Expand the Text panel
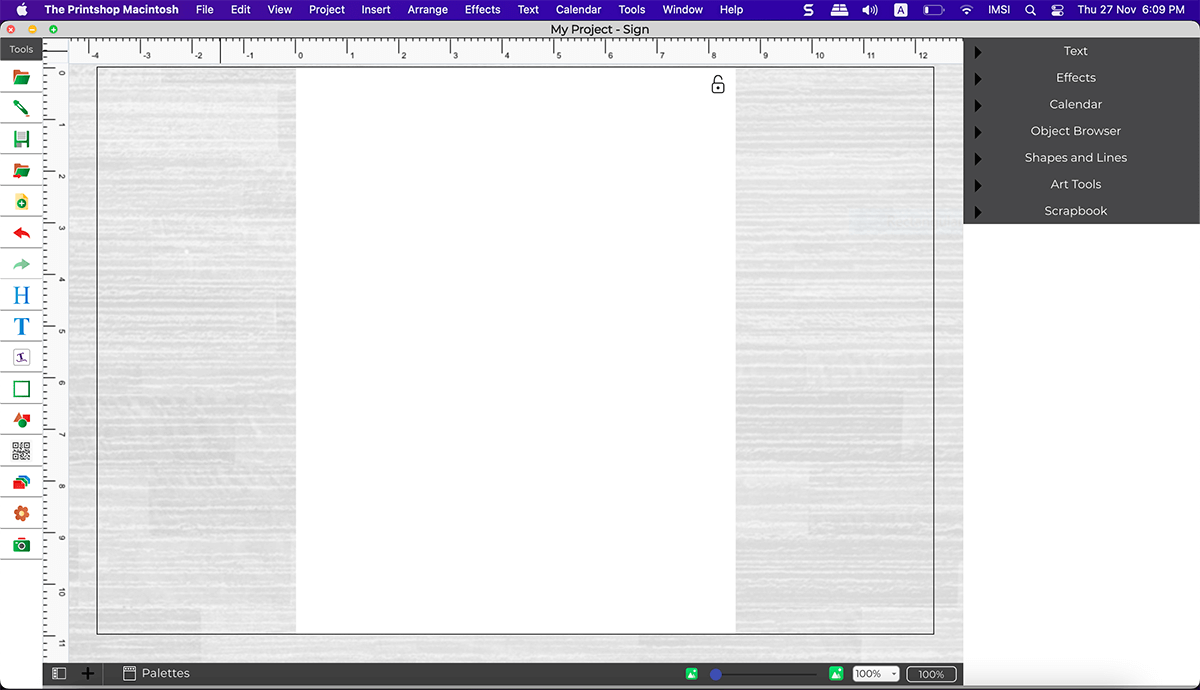This screenshot has height=690, width=1200. click(1075, 51)
